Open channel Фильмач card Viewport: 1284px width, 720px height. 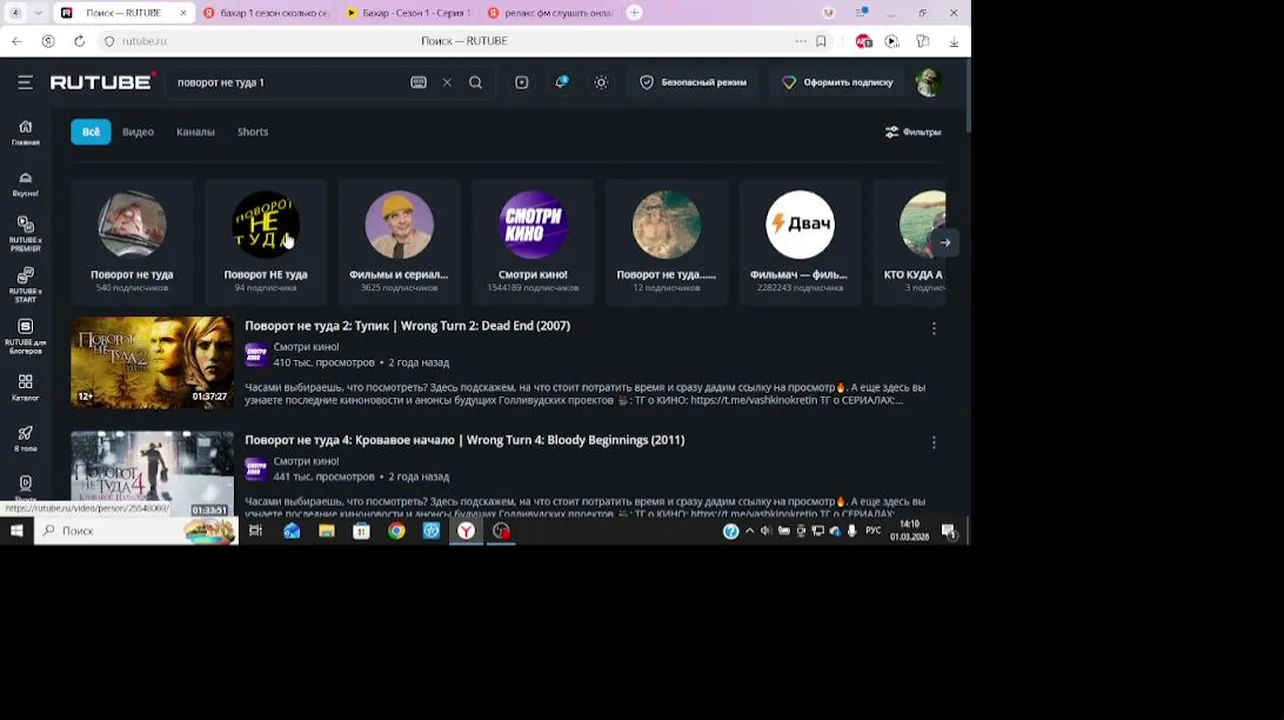800,242
